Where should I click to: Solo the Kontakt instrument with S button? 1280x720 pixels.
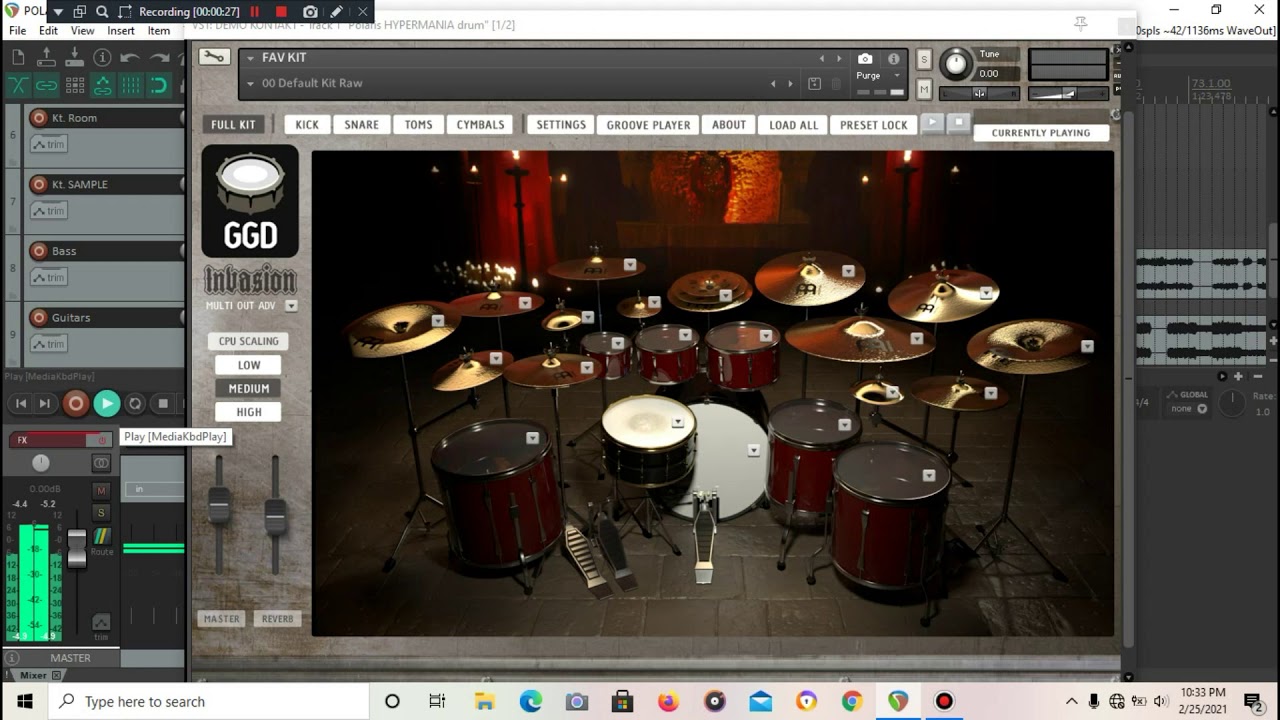(924, 60)
